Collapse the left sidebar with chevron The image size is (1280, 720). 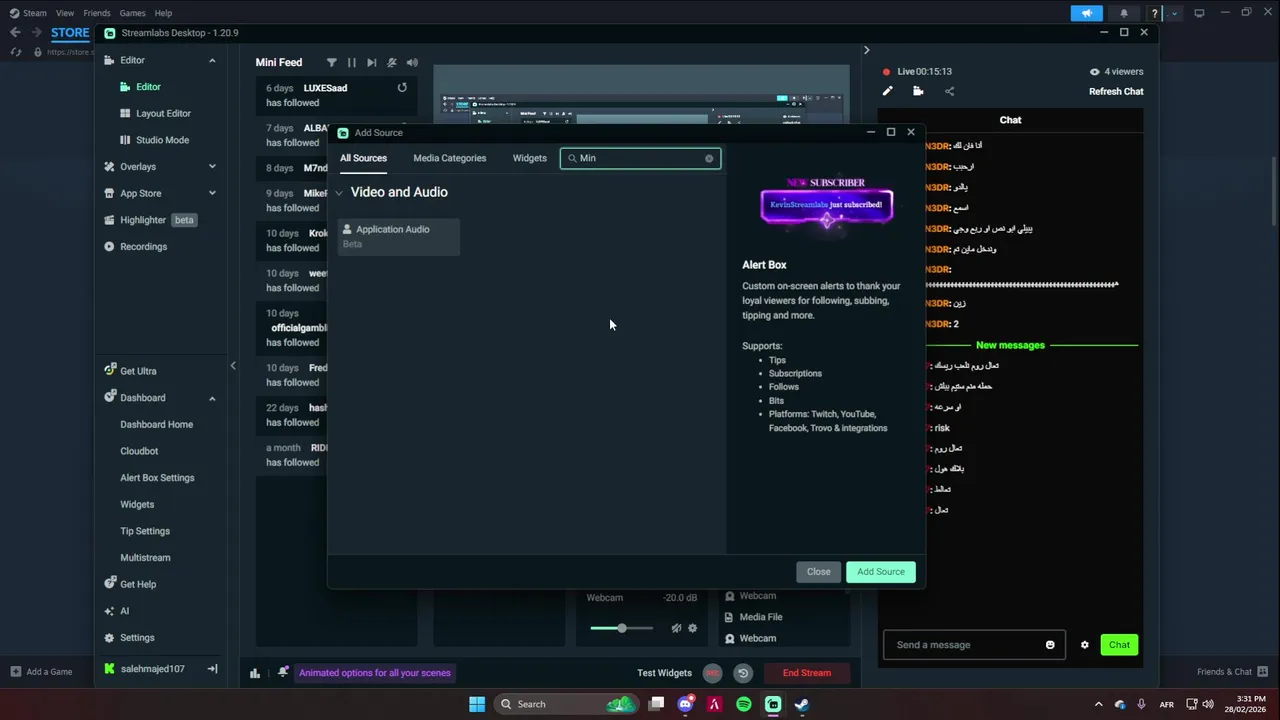233,366
